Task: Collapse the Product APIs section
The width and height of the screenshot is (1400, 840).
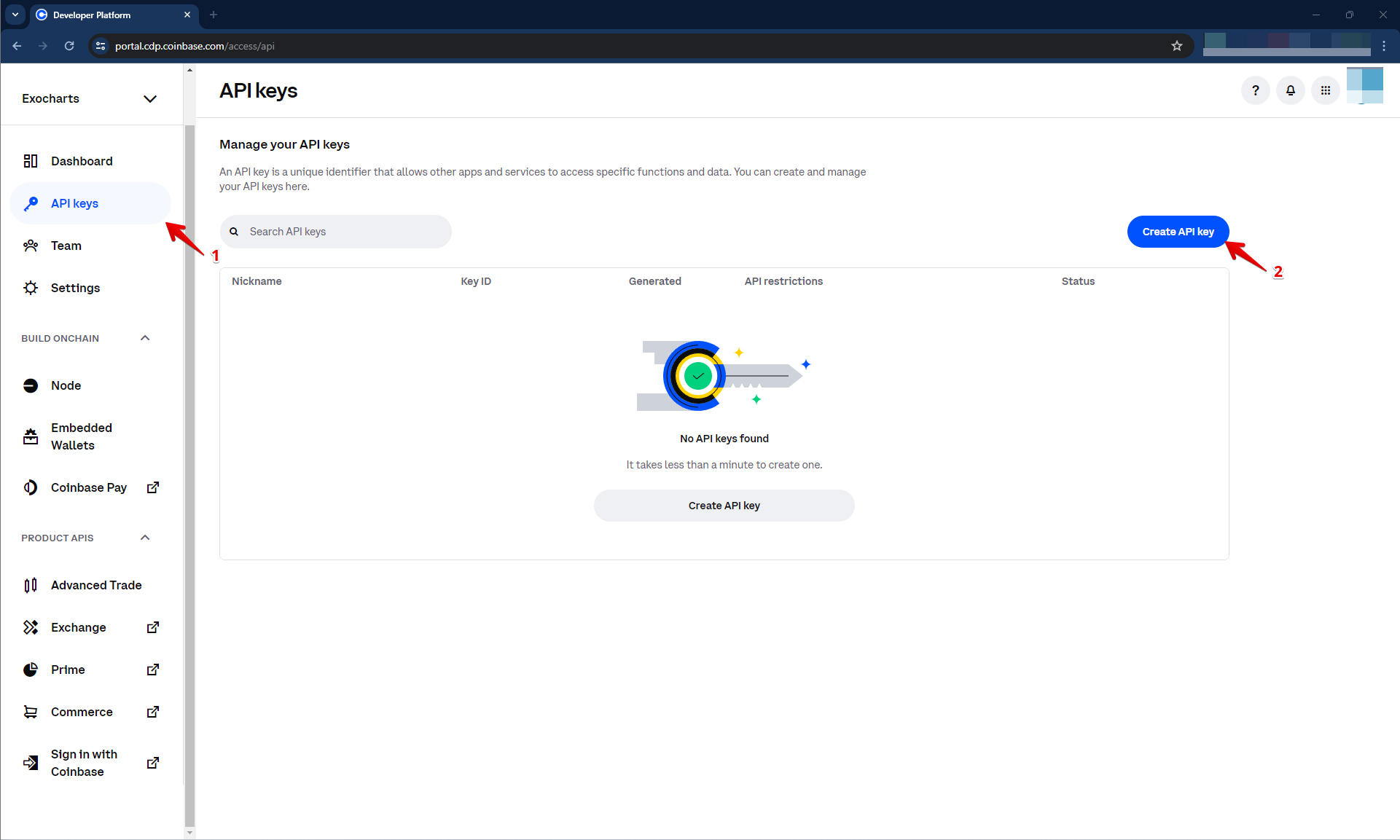Action: click(145, 538)
